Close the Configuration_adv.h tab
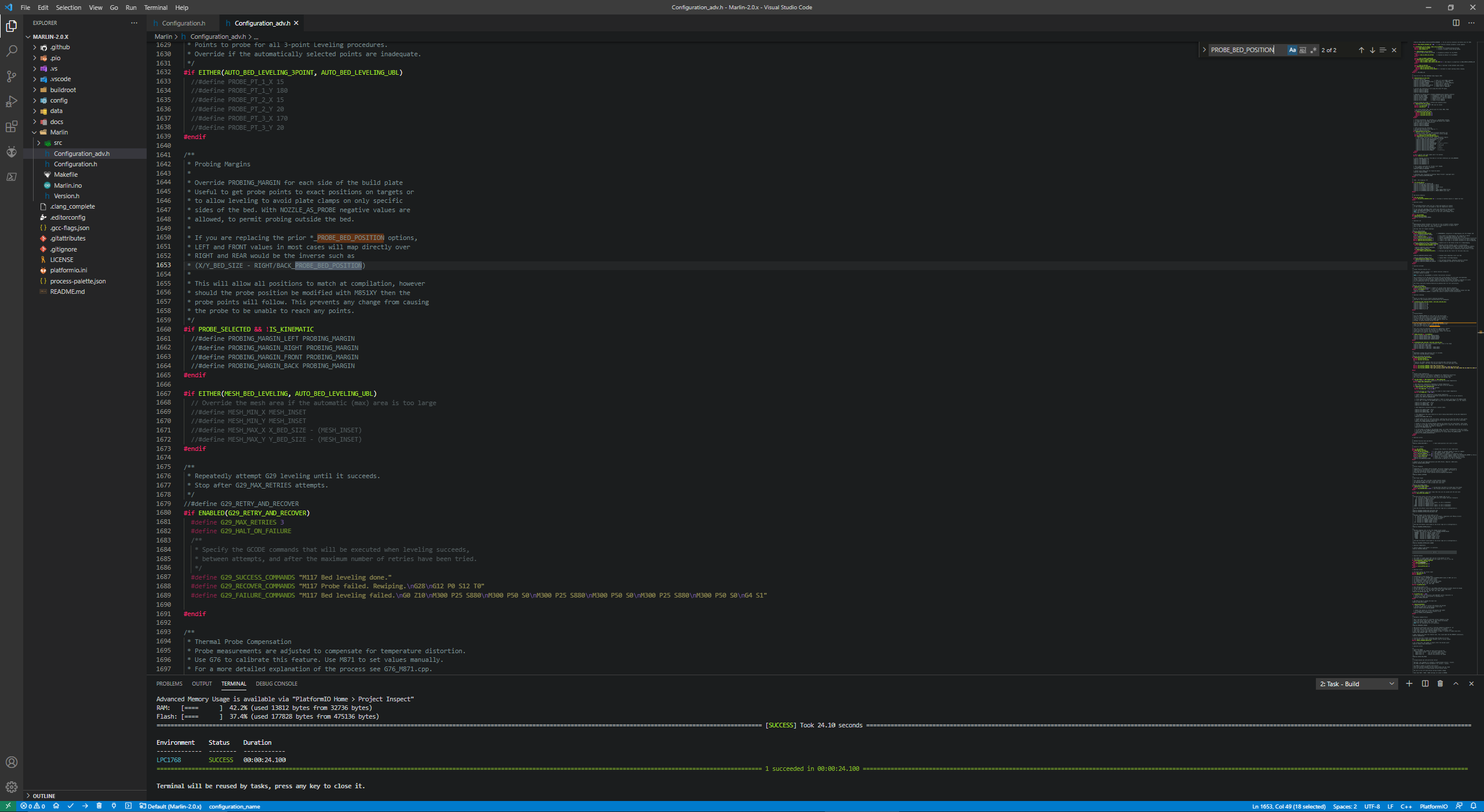The height and width of the screenshot is (812, 1484). coord(296,23)
